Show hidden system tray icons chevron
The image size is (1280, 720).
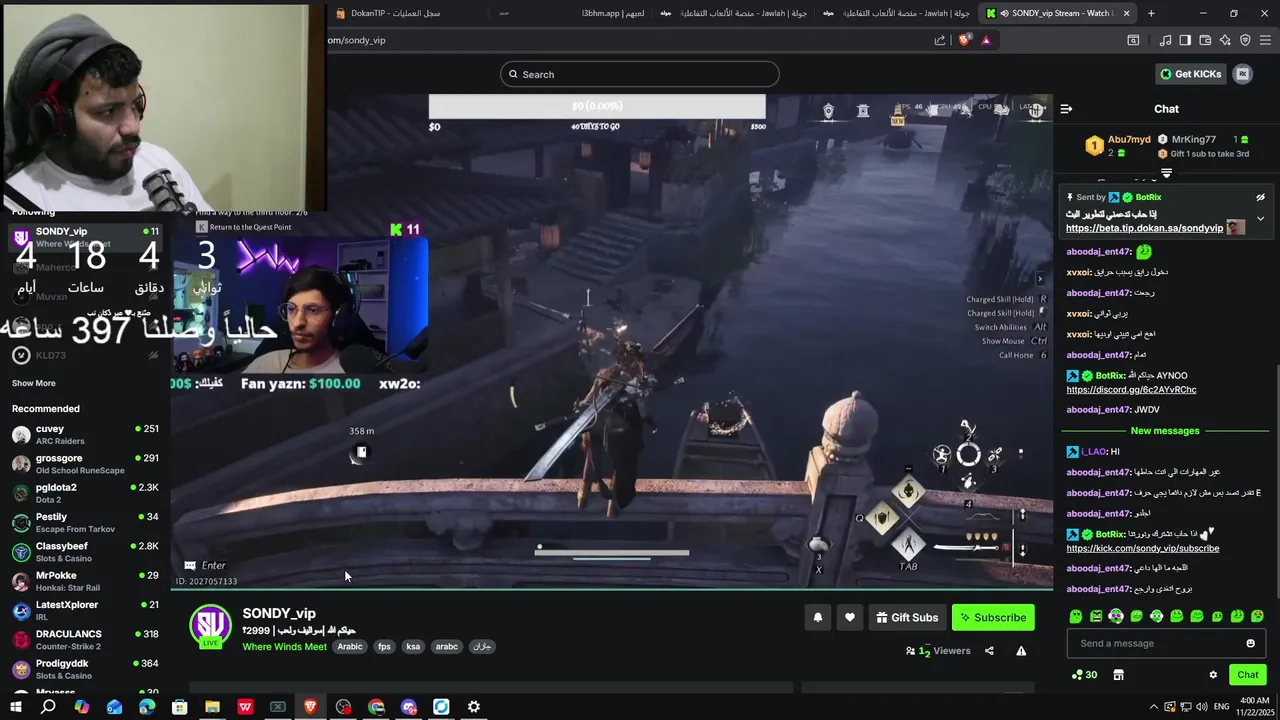1153,706
